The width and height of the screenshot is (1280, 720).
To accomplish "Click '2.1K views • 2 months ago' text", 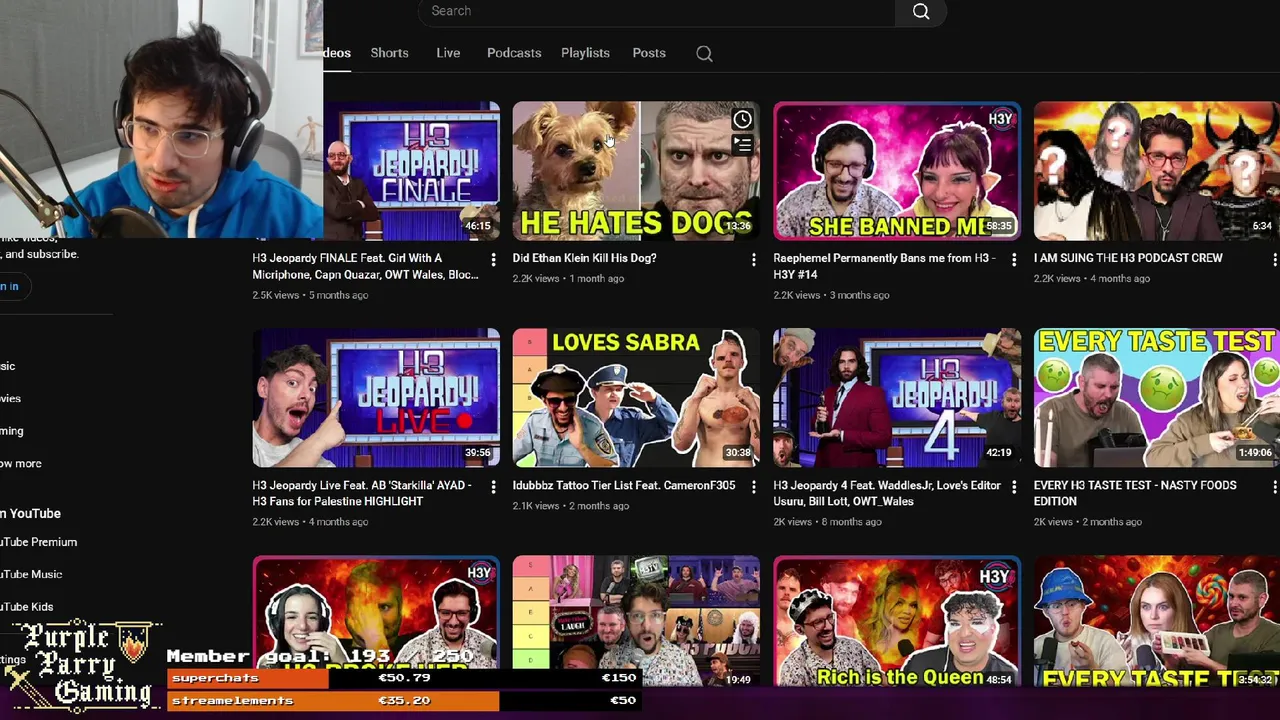I will click(571, 506).
